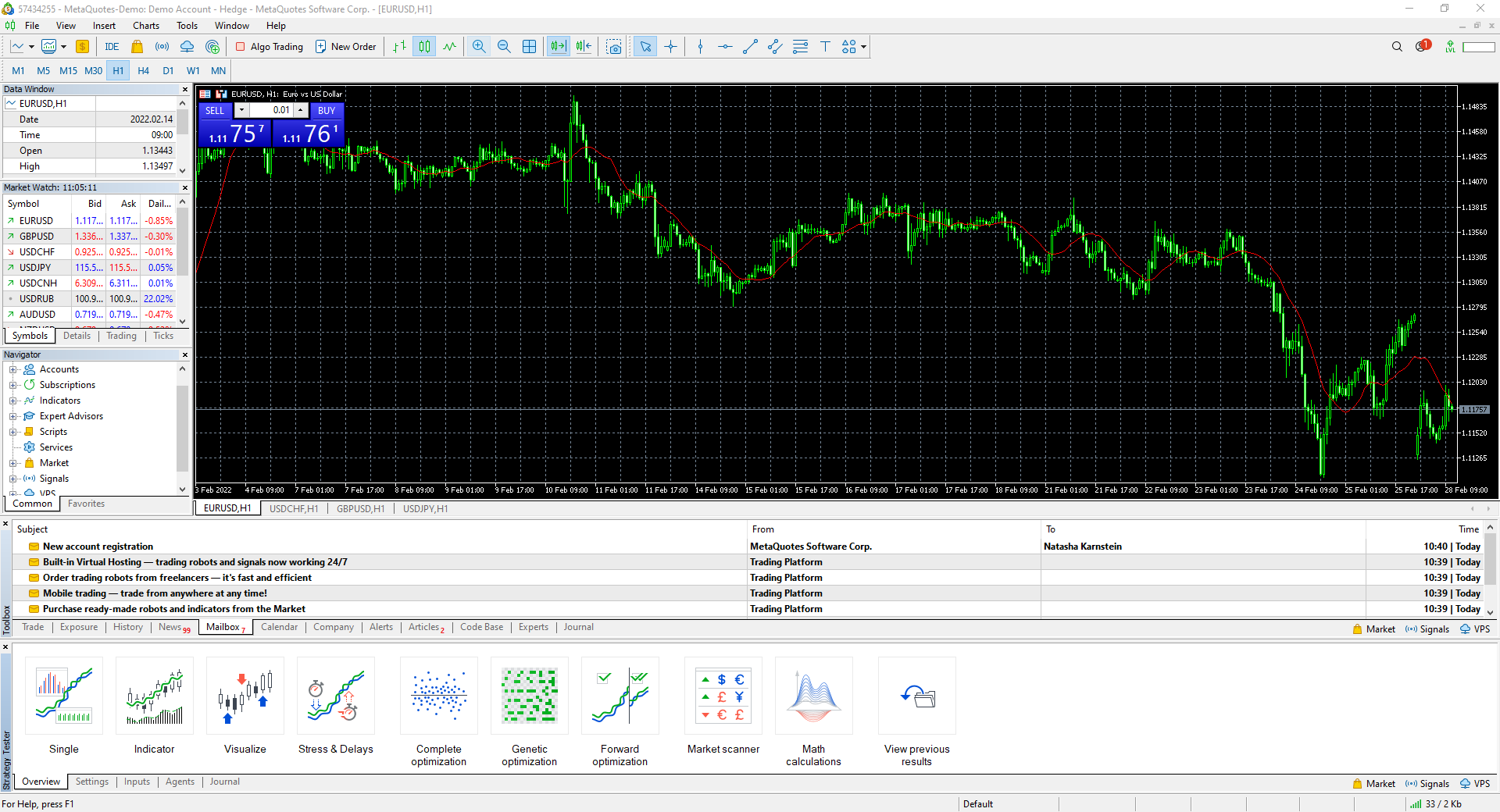
Task: Close the Market Watch panel
Action: click(x=185, y=187)
